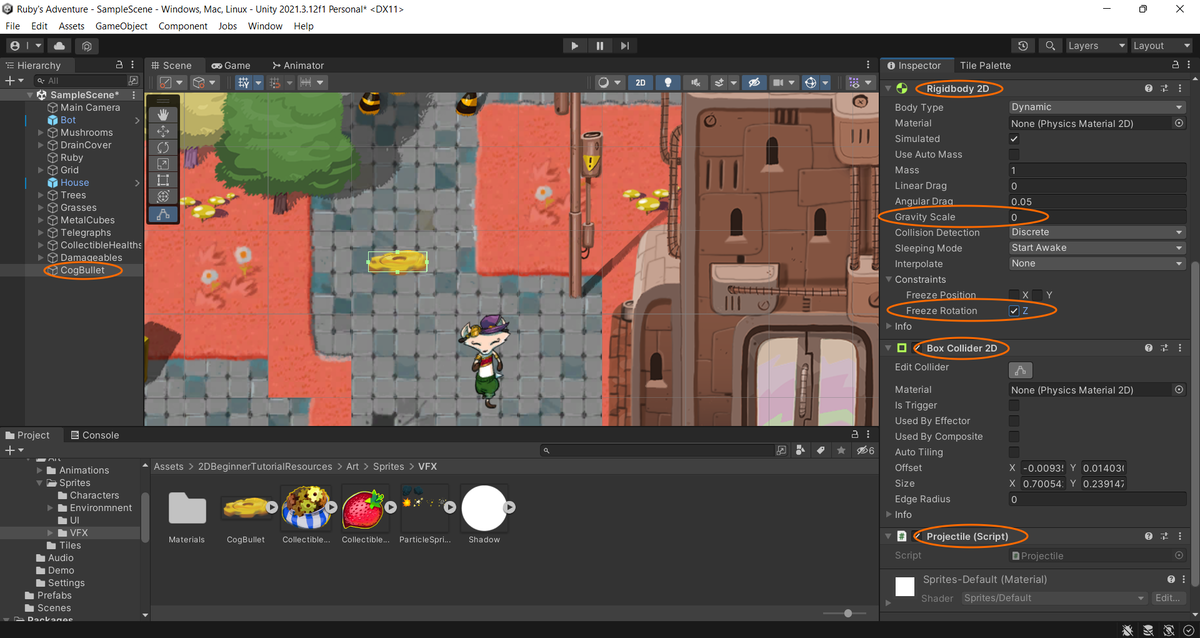Image resolution: width=1200 pixels, height=638 pixels.
Task: Expand CogBullet sprite asset arrow
Action: 272,507
